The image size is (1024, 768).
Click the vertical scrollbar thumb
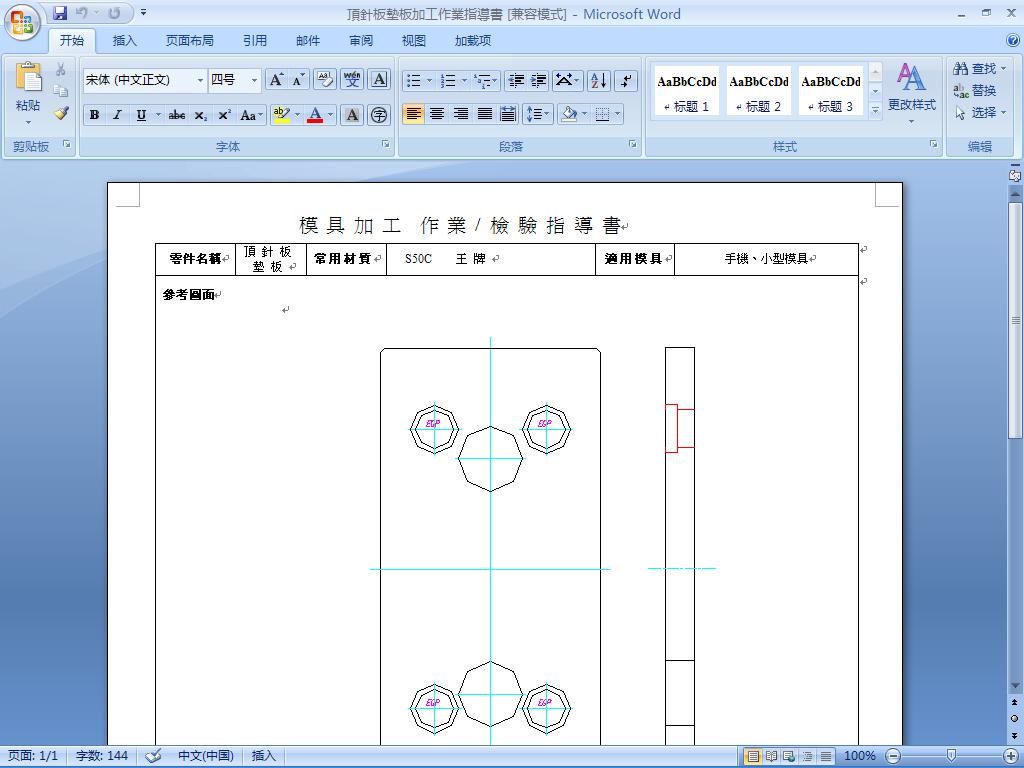[x=1015, y=320]
